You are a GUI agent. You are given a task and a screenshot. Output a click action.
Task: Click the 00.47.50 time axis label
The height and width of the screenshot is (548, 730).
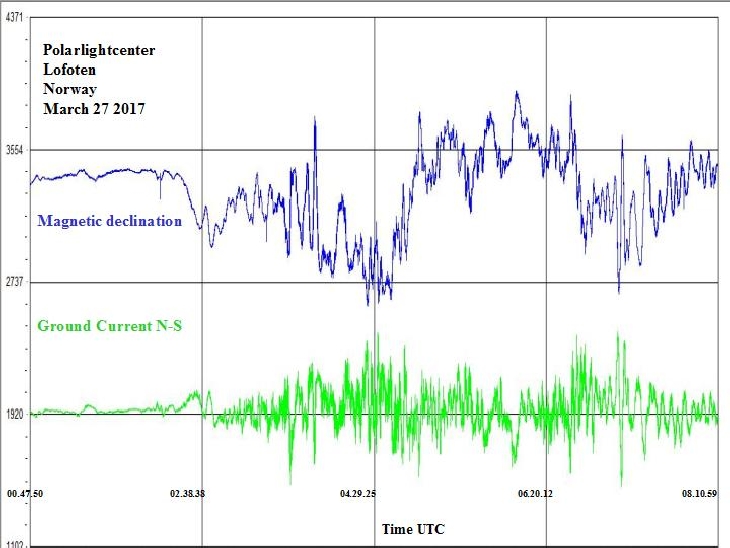pos(25,493)
